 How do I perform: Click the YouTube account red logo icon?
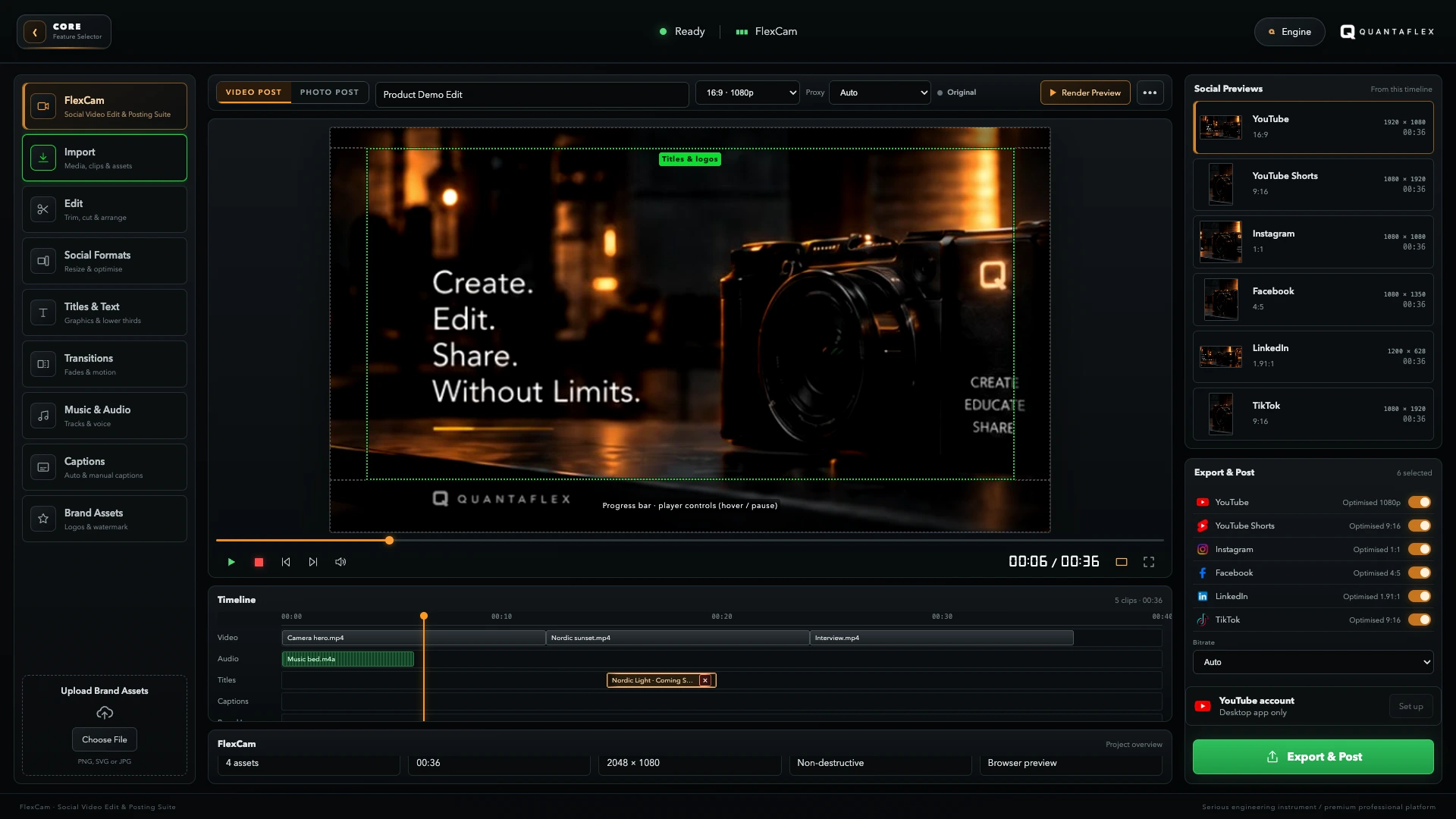(1203, 706)
